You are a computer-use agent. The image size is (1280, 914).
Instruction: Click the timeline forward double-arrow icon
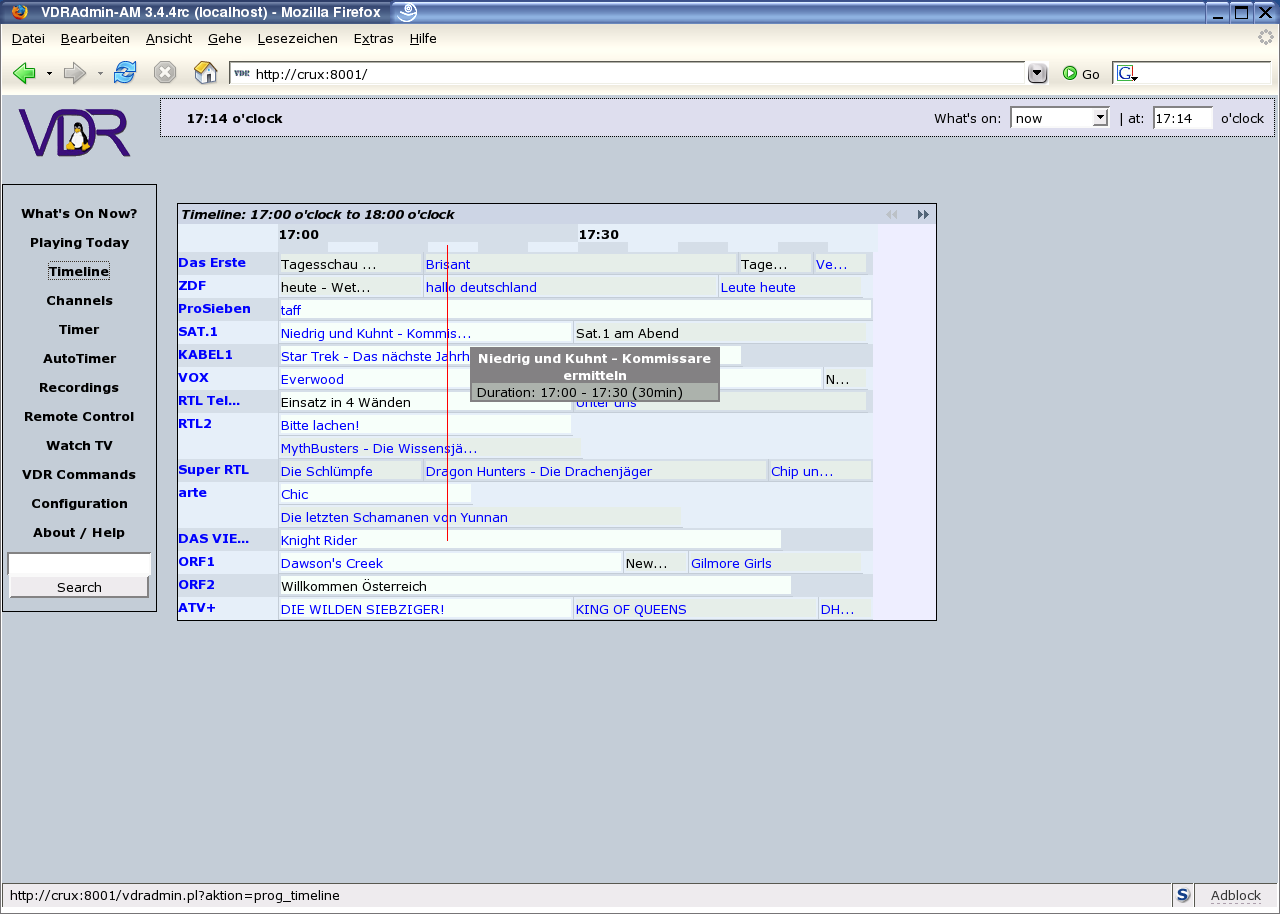[923, 215]
